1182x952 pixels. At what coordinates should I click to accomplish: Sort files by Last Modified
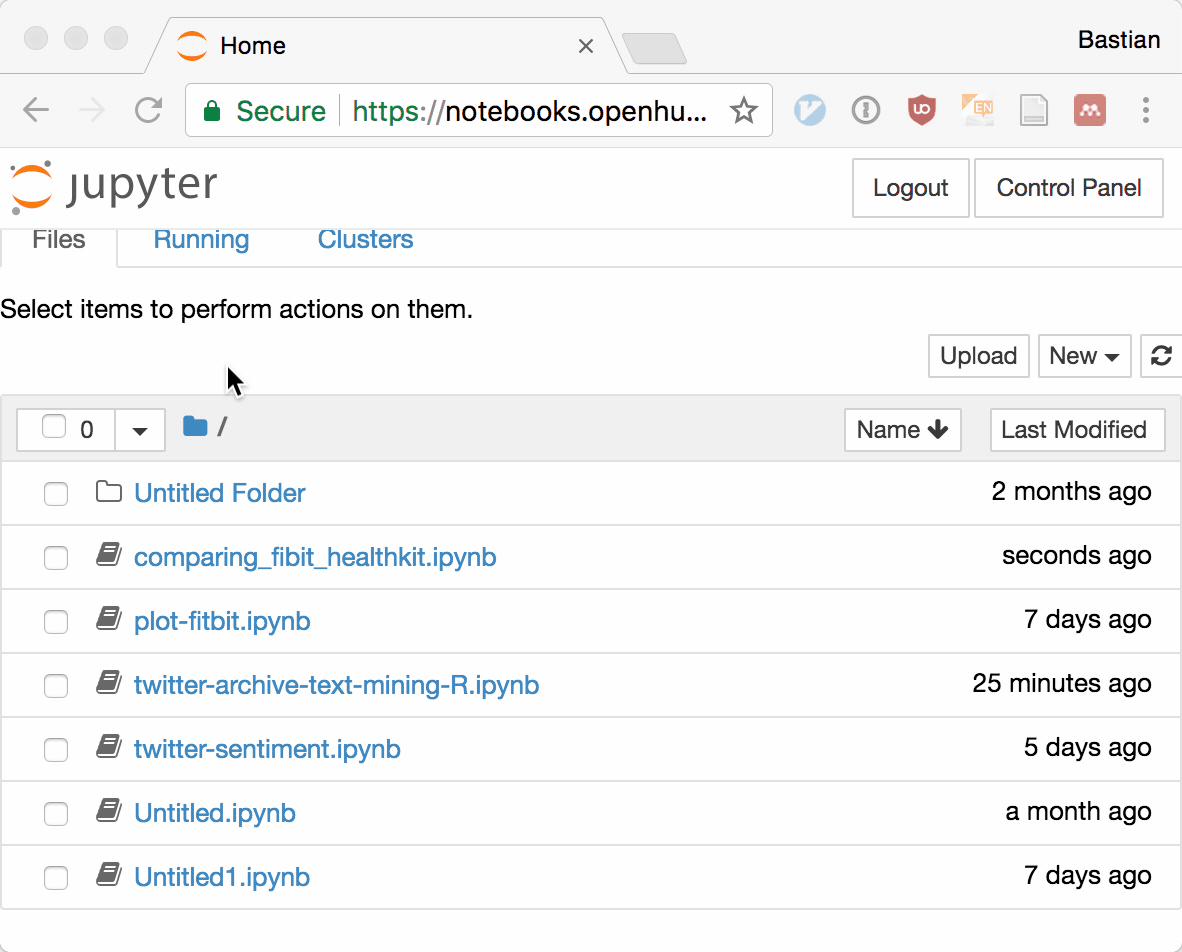[x=1077, y=430]
